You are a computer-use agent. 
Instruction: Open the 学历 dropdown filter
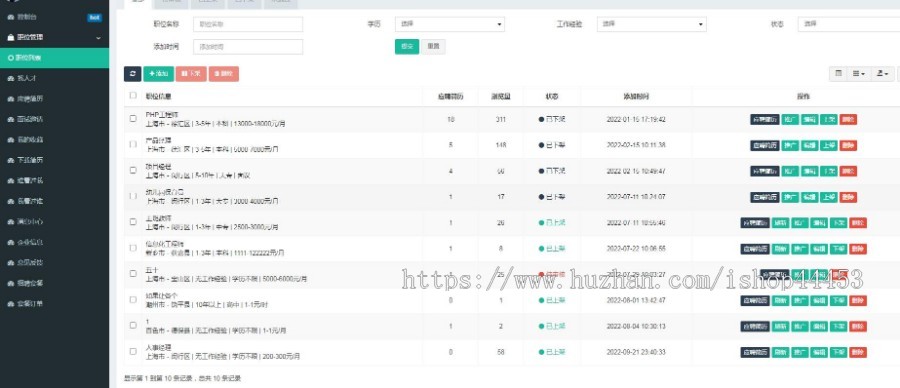[x=449, y=24]
